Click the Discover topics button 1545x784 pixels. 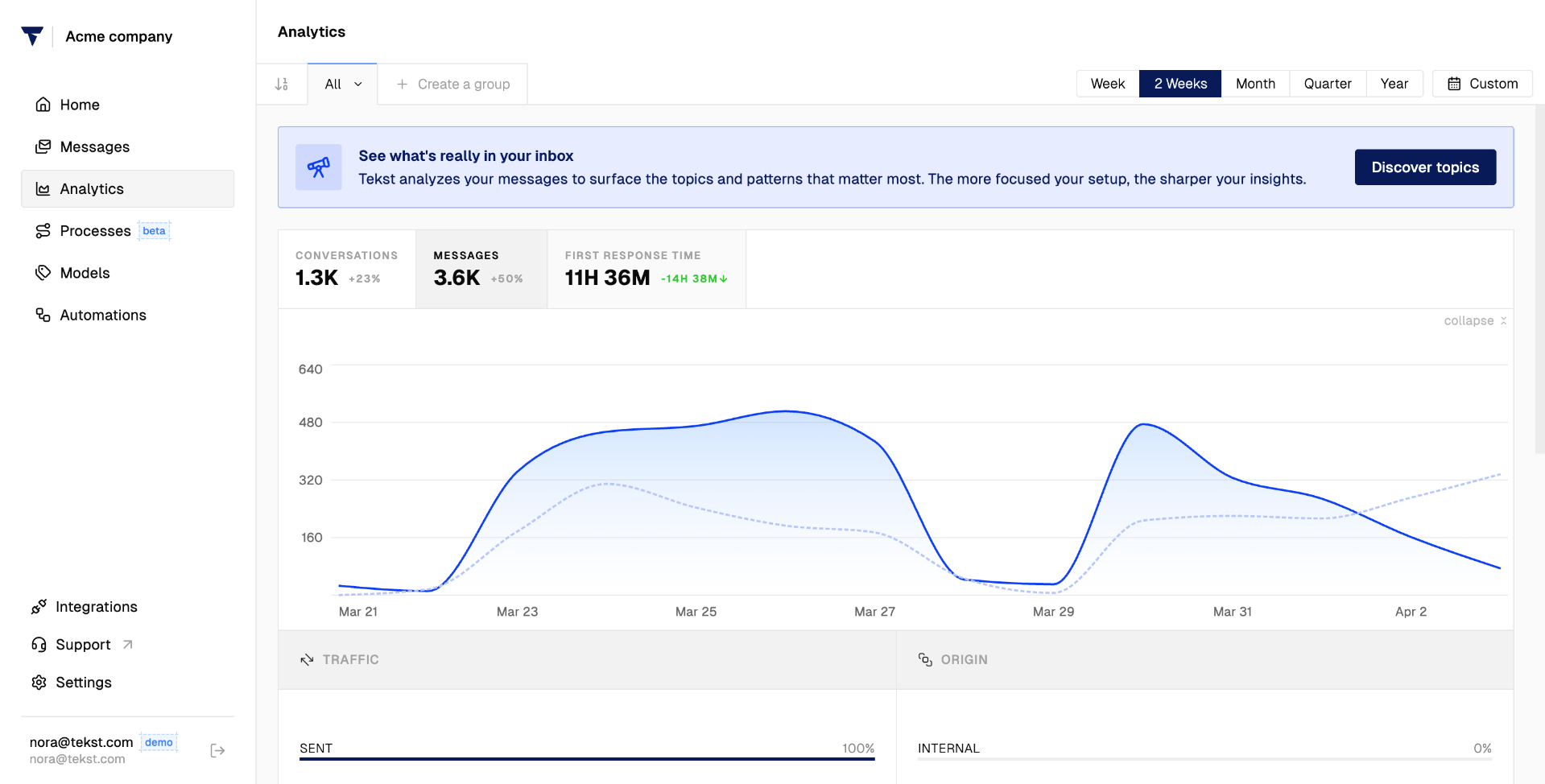pyautogui.click(x=1425, y=167)
